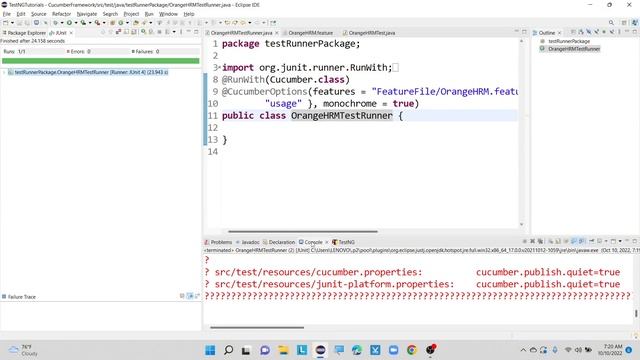The height and width of the screenshot is (360, 640).
Task: Click the editor horizontal scrollbar
Action: [303, 231]
